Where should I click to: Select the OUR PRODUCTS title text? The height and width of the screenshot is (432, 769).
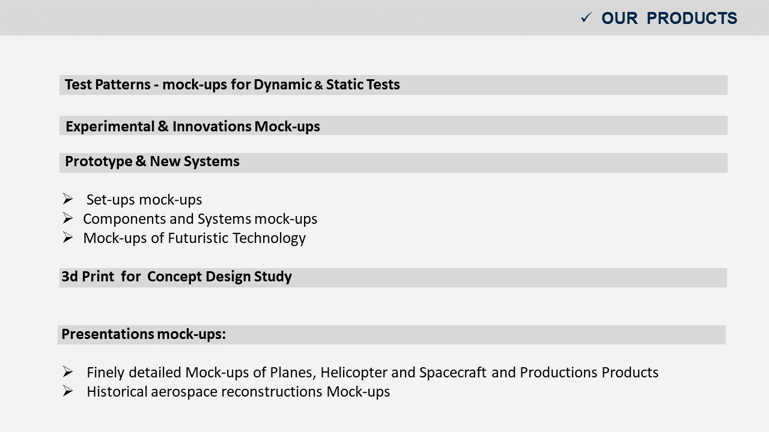(669, 18)
